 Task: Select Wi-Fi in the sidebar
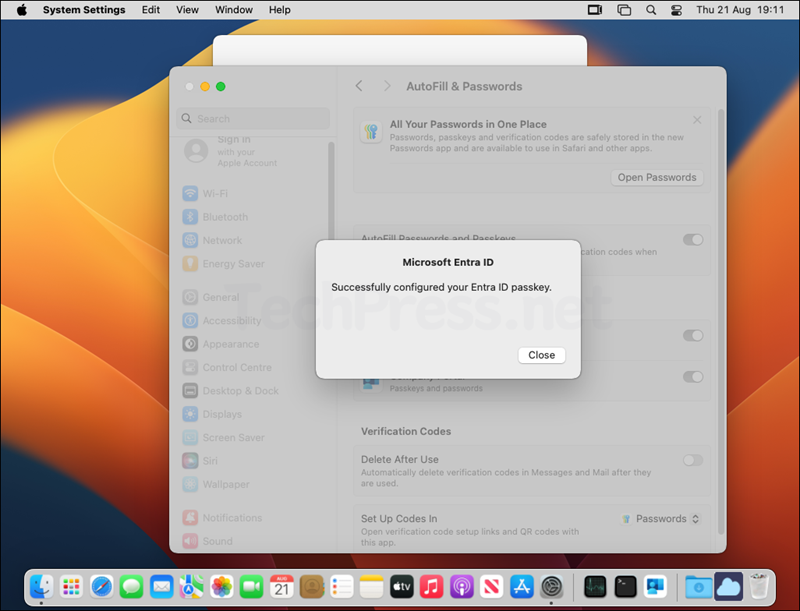205,194
